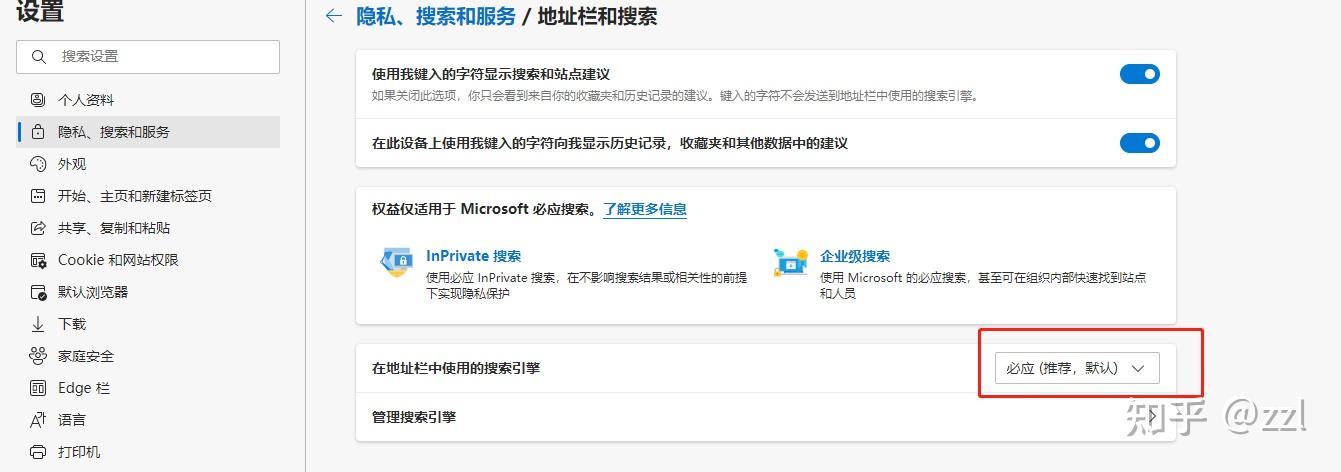
Task: Click the 地址栏和搜索 page title text
Action: [x=597, y=16]
